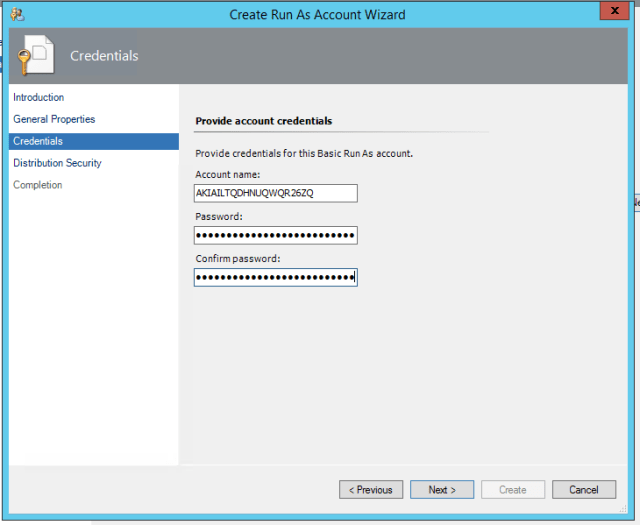Click the 'Provide account credentials' heading
This screenshot has height=525, width=640.
[x=263, y=121]
